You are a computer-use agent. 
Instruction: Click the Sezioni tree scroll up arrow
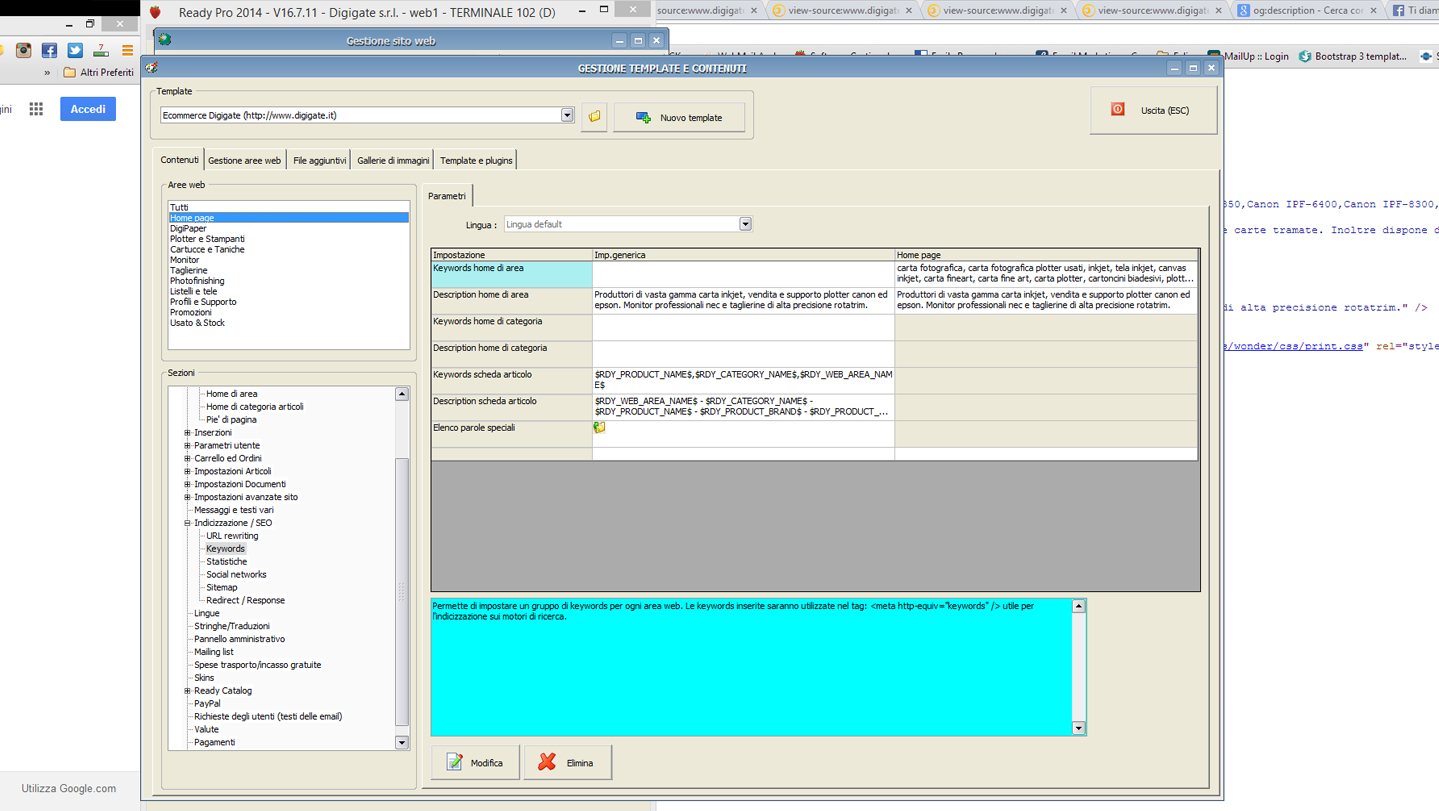[402, 394]
